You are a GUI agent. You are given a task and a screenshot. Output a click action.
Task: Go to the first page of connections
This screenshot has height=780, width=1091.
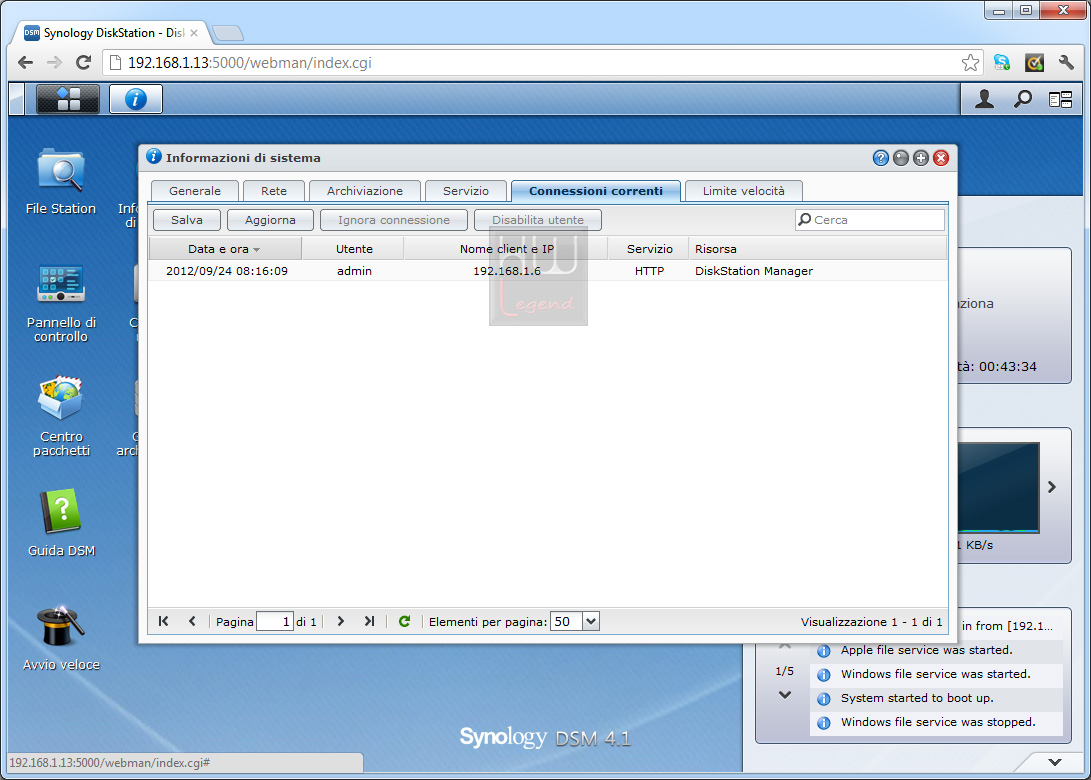(x=164, y=621)
